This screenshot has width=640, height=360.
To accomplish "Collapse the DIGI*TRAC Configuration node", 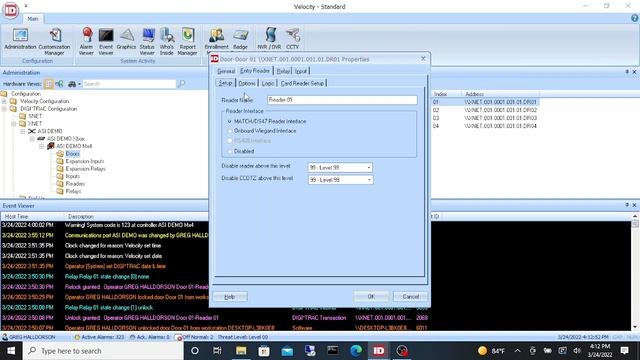I will tap(4, 109).
